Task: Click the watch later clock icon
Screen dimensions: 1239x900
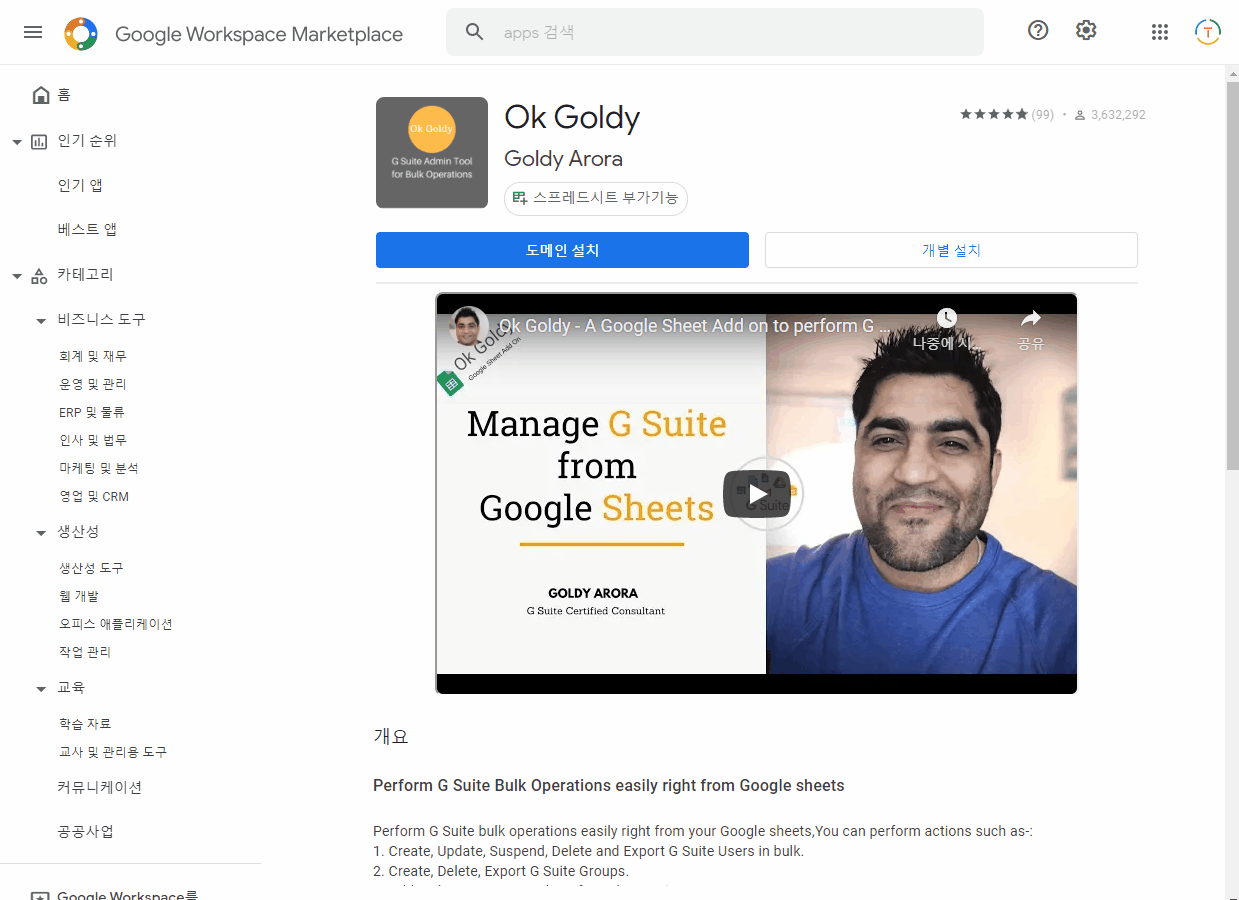Action: click(x=946, y=318)
